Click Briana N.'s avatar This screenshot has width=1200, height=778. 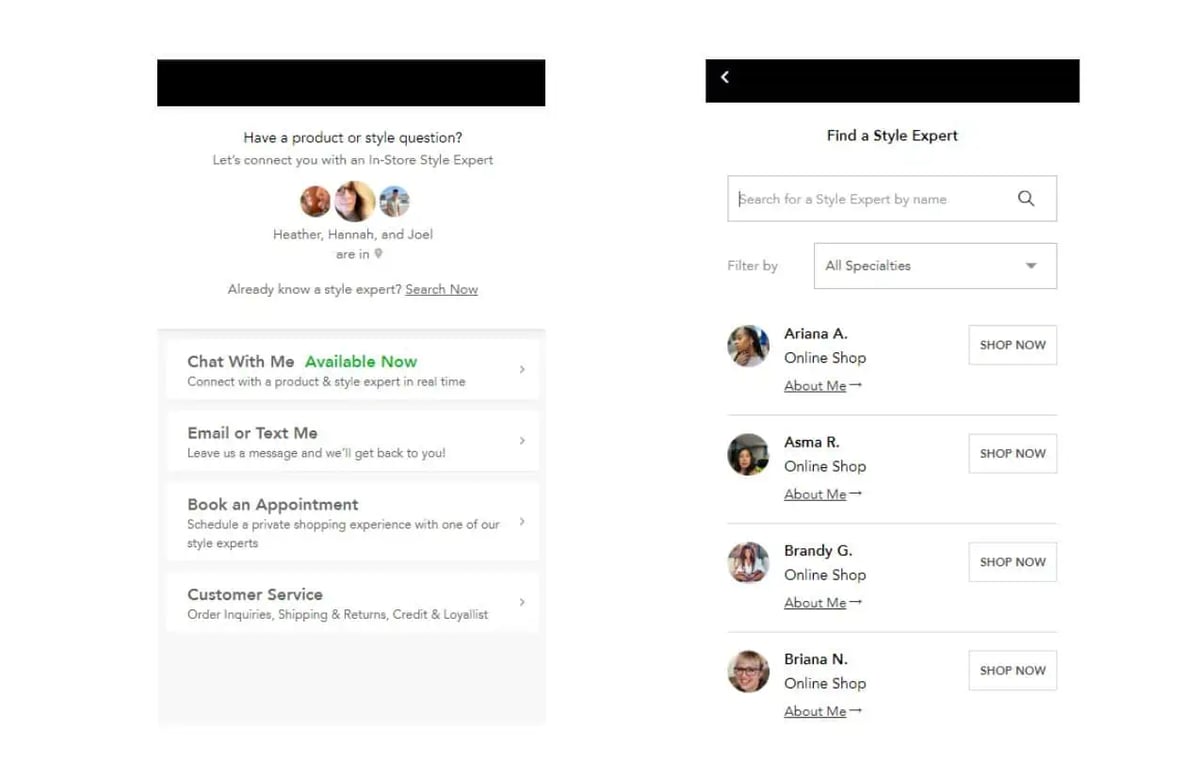(x=748, y=671)
